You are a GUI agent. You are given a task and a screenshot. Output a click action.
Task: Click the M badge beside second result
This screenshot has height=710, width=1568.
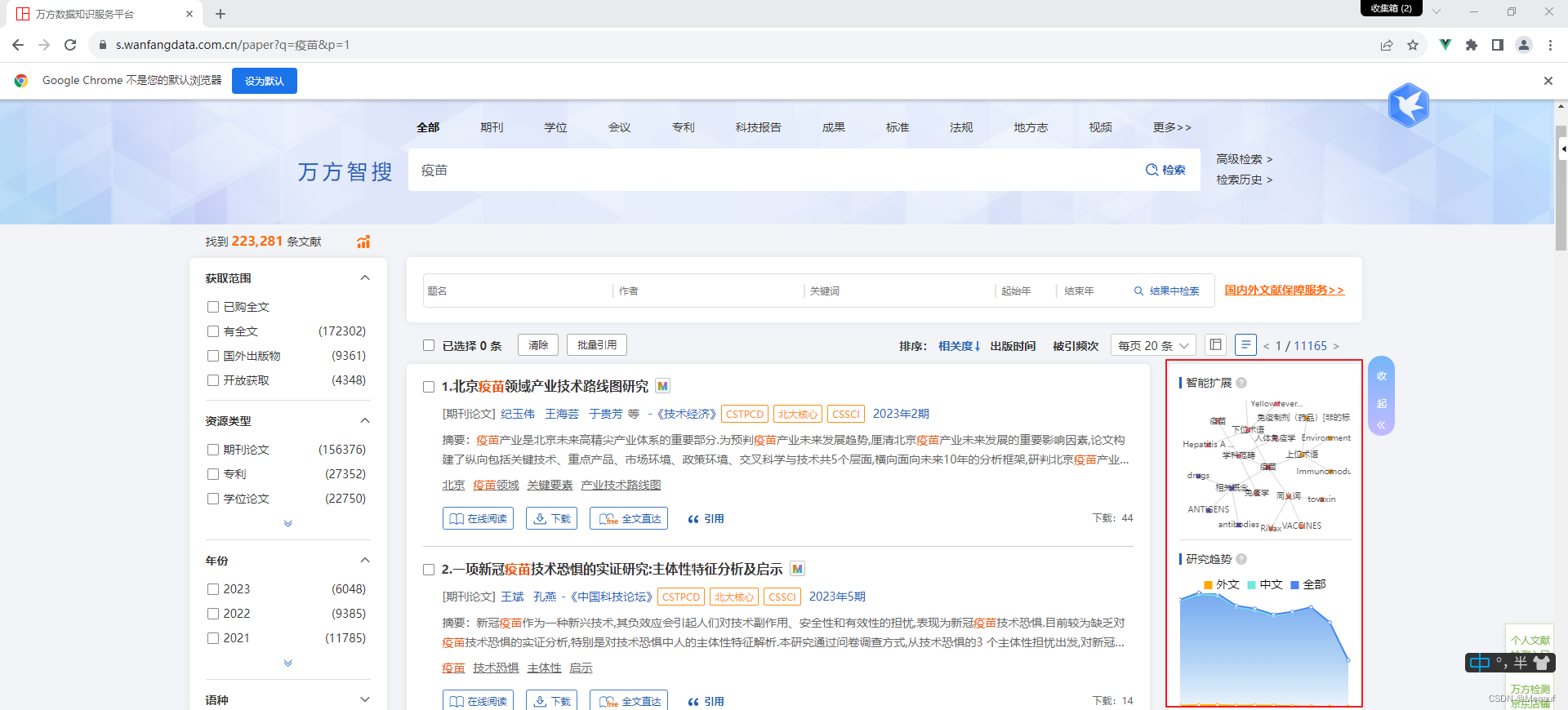tap(797, 569)
